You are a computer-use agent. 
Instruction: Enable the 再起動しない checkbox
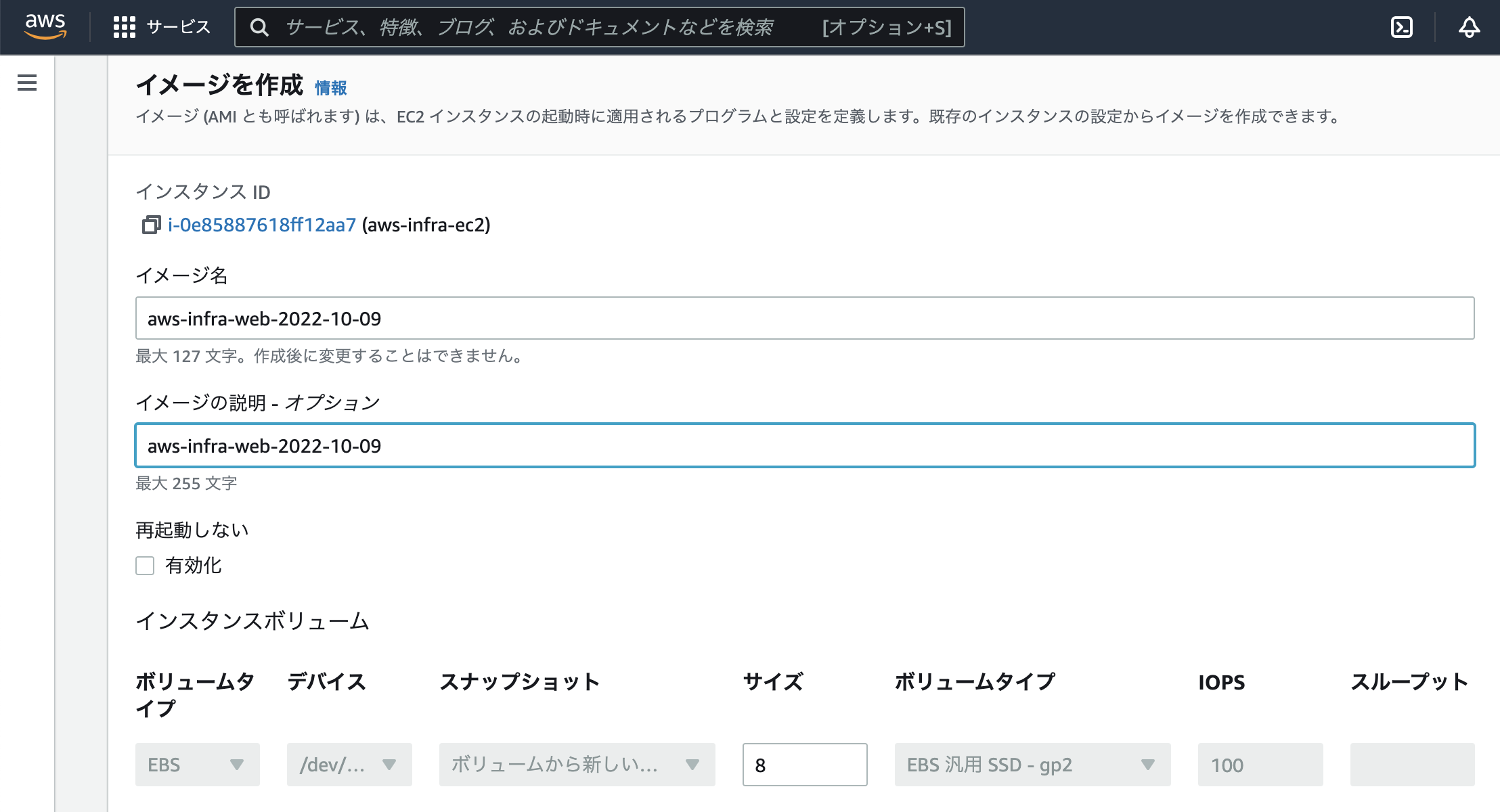point(144,566)
